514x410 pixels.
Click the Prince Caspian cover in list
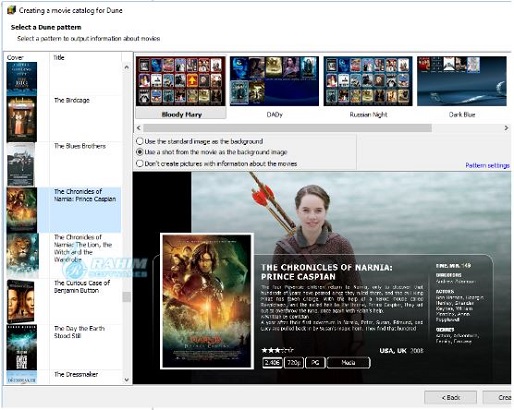(22, 210)
